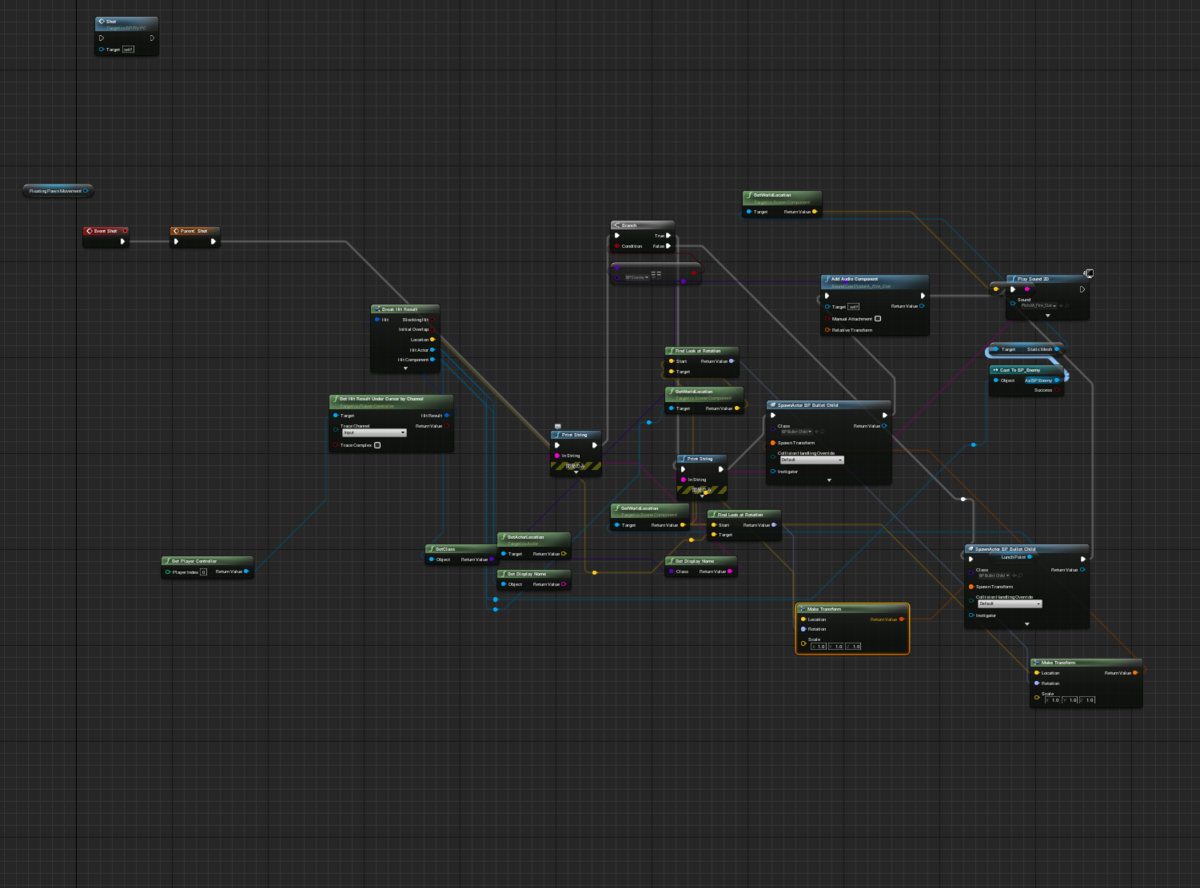Click the Player Index input field
Screen dimensions: 1200x888
203,572
